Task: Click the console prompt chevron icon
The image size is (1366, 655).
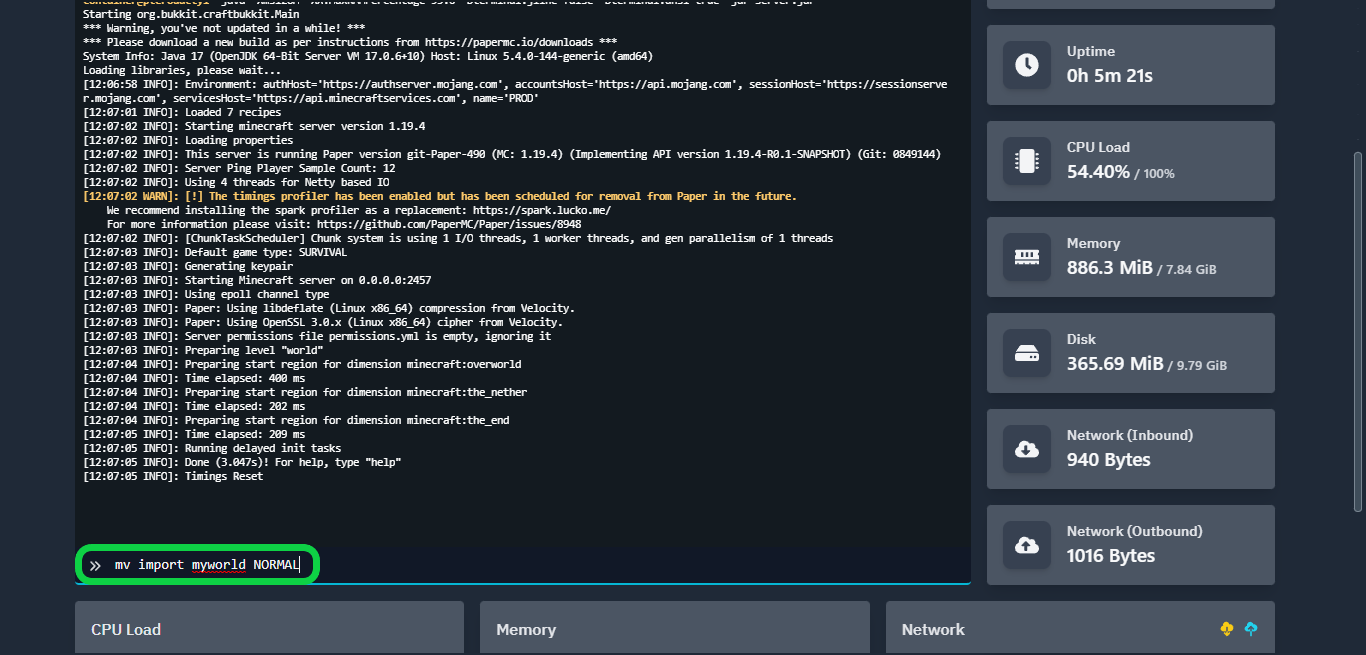Action: 95,564
